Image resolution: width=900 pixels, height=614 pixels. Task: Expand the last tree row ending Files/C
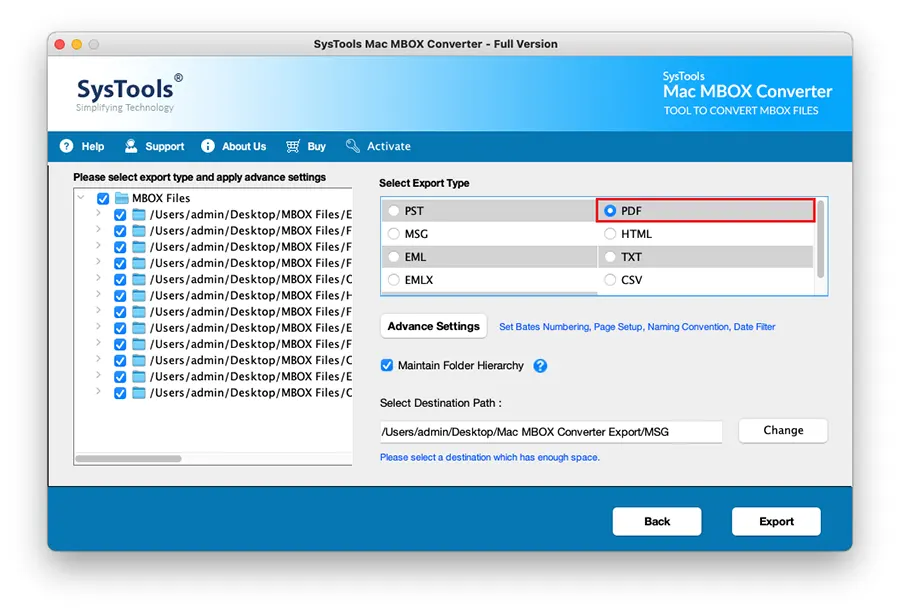98,392
